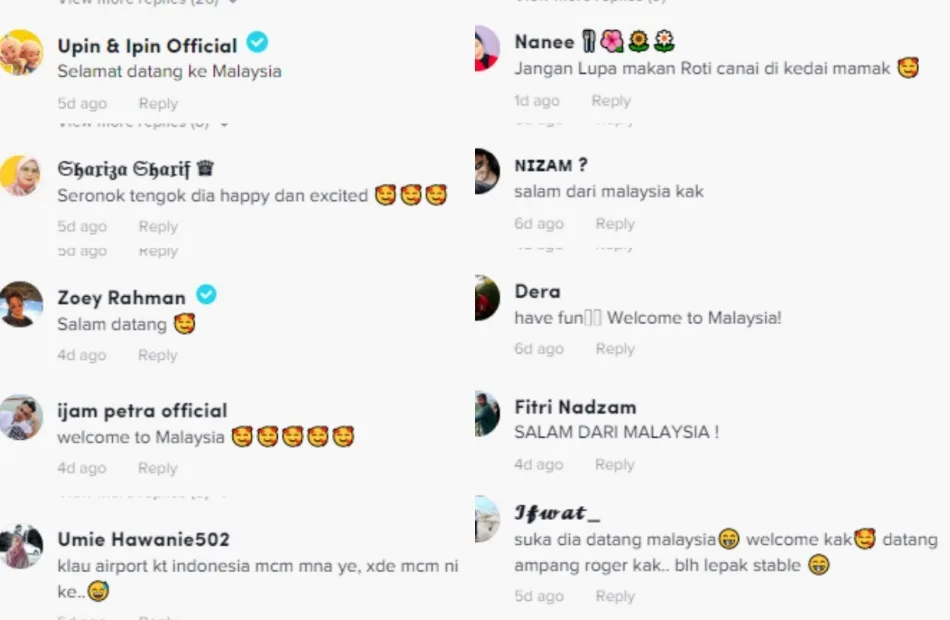
Task: Reply to Ifwat_'s comment
Action: (615, 596)
